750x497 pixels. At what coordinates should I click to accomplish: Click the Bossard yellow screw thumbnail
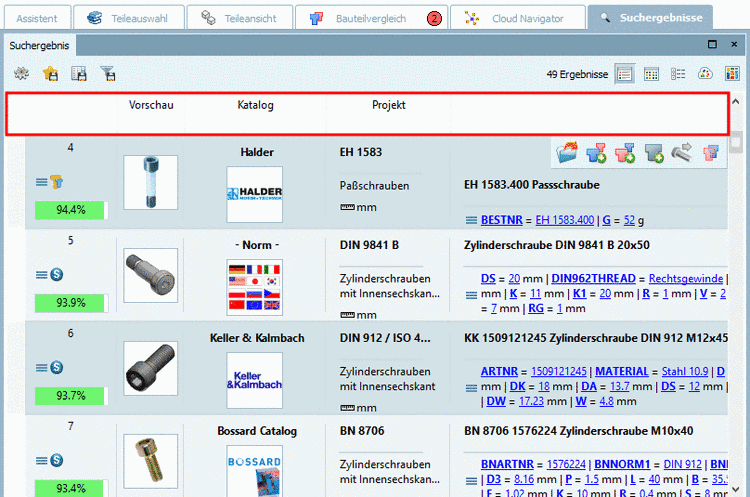[x=151, y=461]
